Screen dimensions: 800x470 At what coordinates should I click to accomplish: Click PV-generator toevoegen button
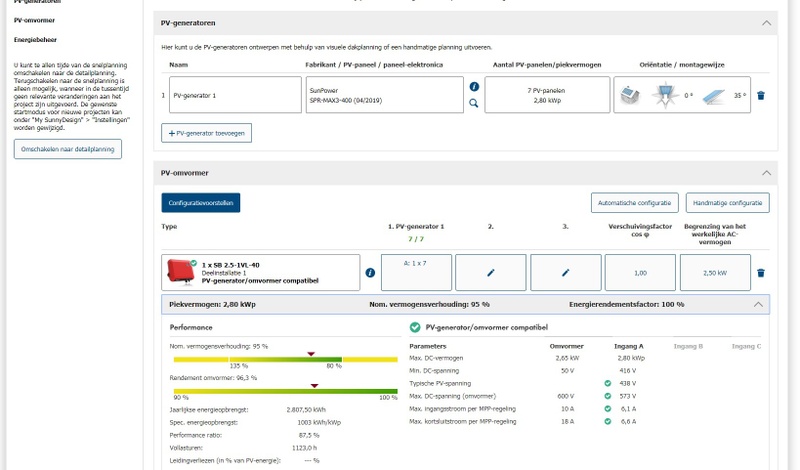pyautogui.click(x=207, y=133)
